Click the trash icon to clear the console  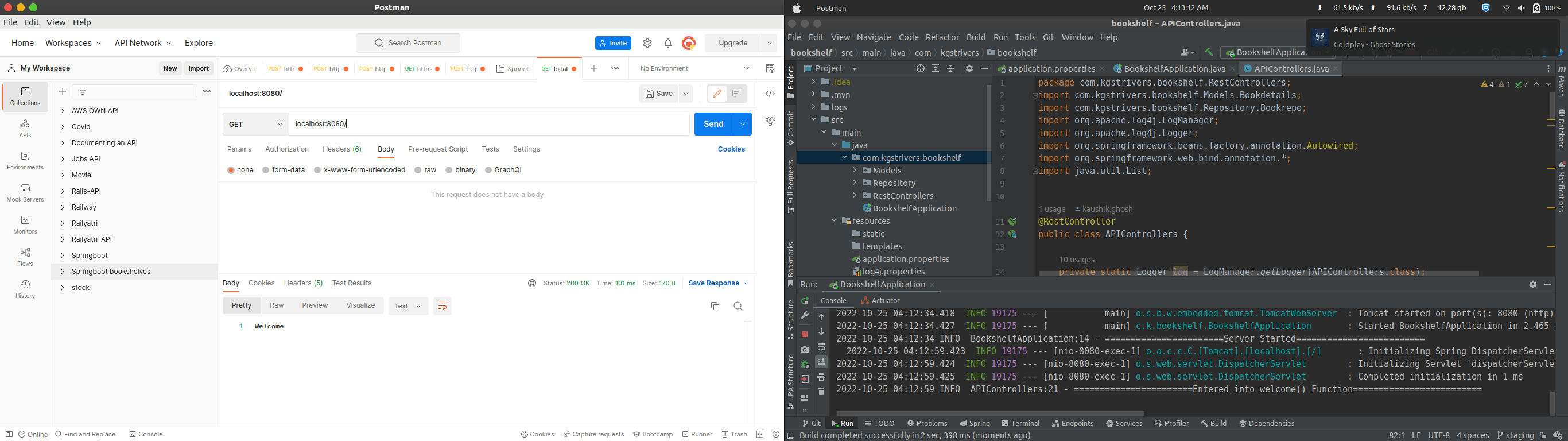(821, 391)
